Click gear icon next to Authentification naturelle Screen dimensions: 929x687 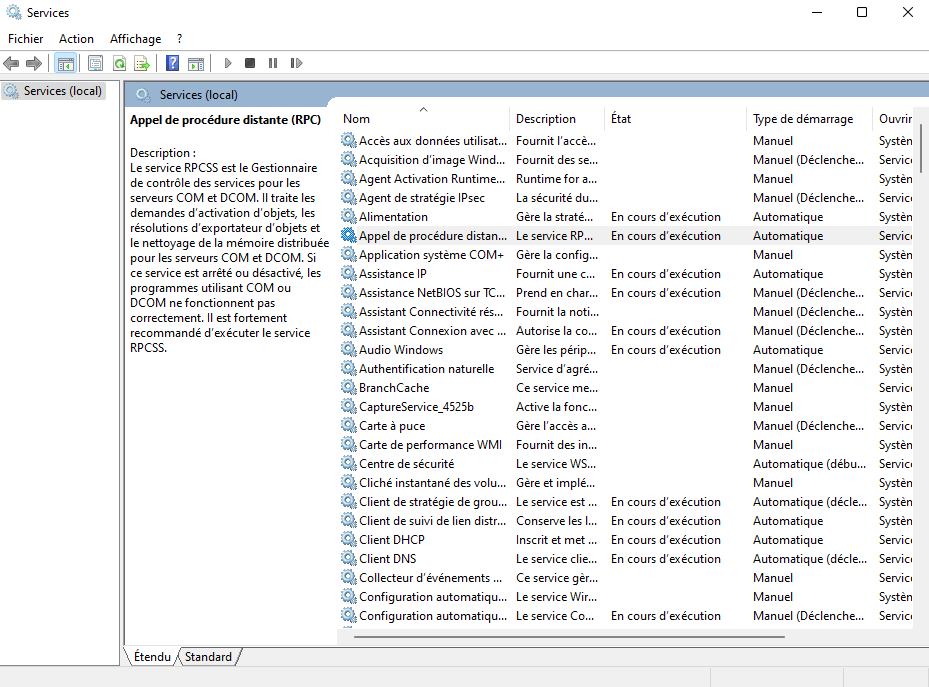click(x=349, y=368)
